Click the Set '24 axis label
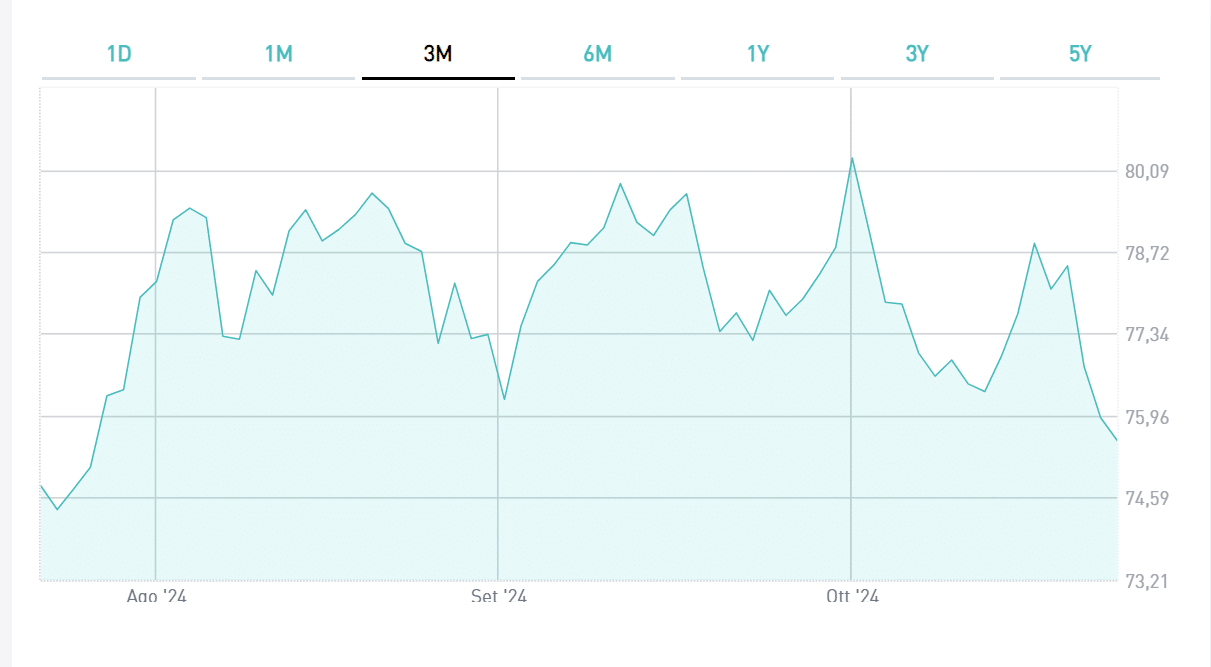The image size is (1211, 667). (x=499, y=596)
